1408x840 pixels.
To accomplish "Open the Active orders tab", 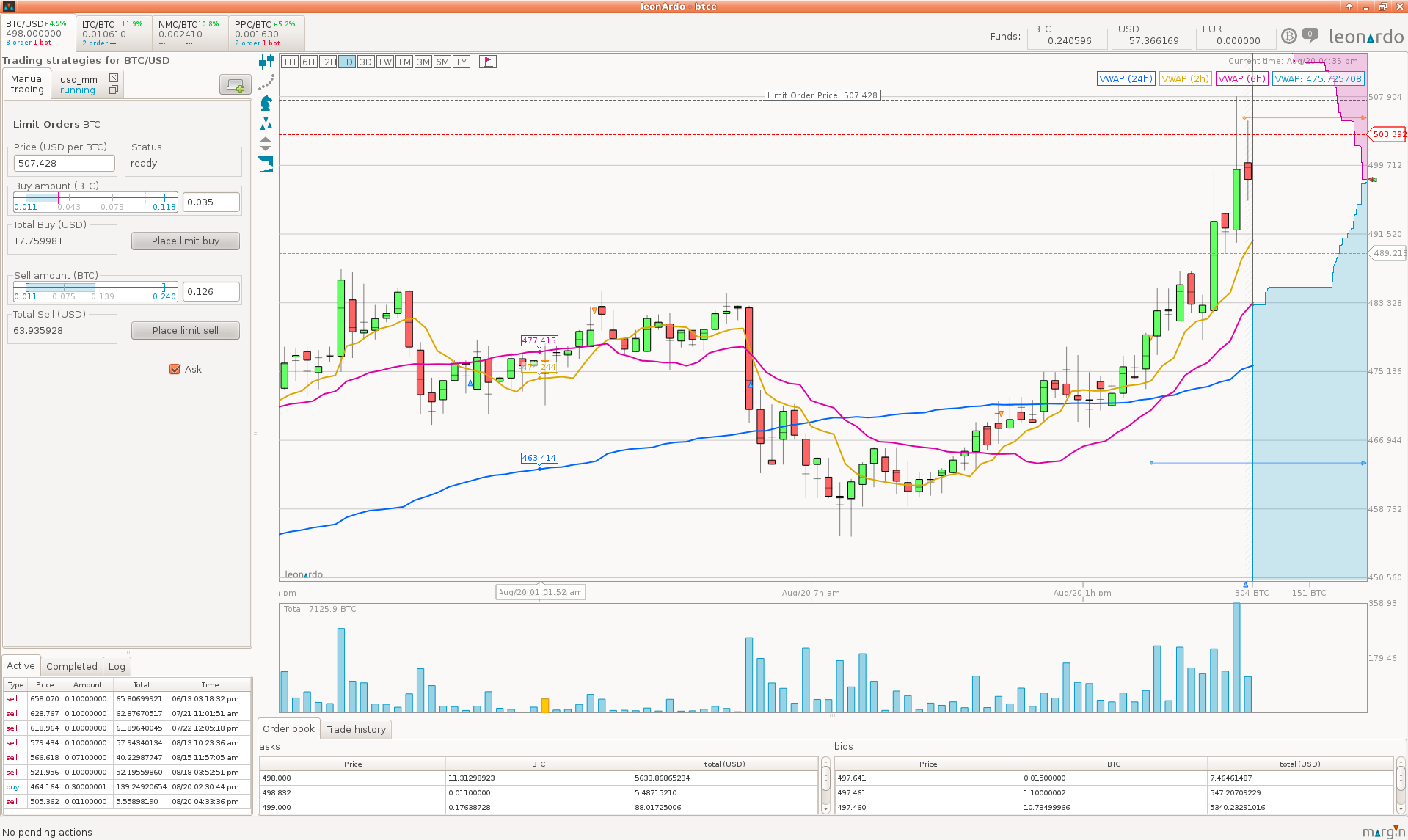I will [21, 665].
